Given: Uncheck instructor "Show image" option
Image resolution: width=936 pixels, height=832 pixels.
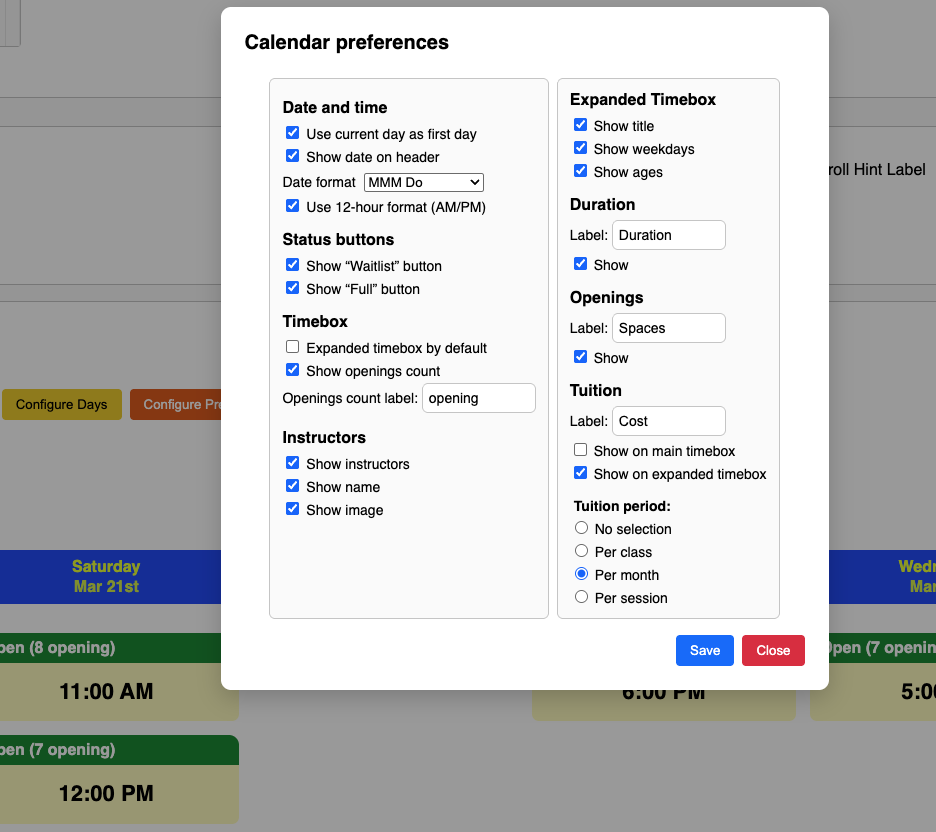Looking at the screenshot, I should [293, 509].
